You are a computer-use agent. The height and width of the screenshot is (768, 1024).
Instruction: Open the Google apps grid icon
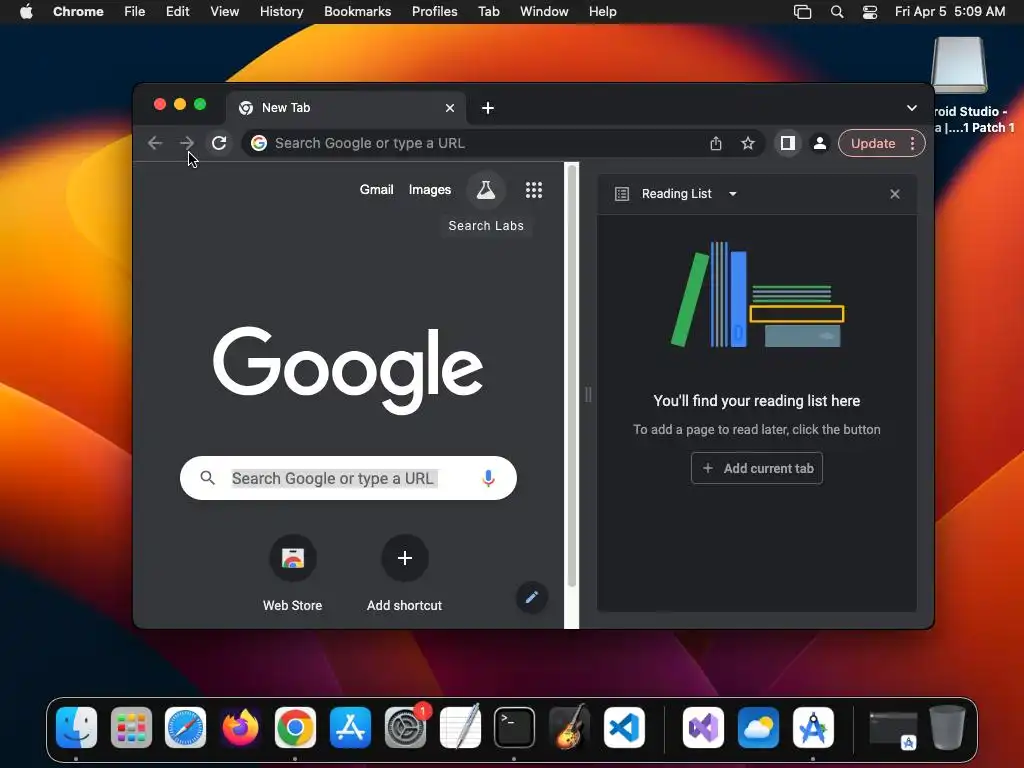coord(534,190)
